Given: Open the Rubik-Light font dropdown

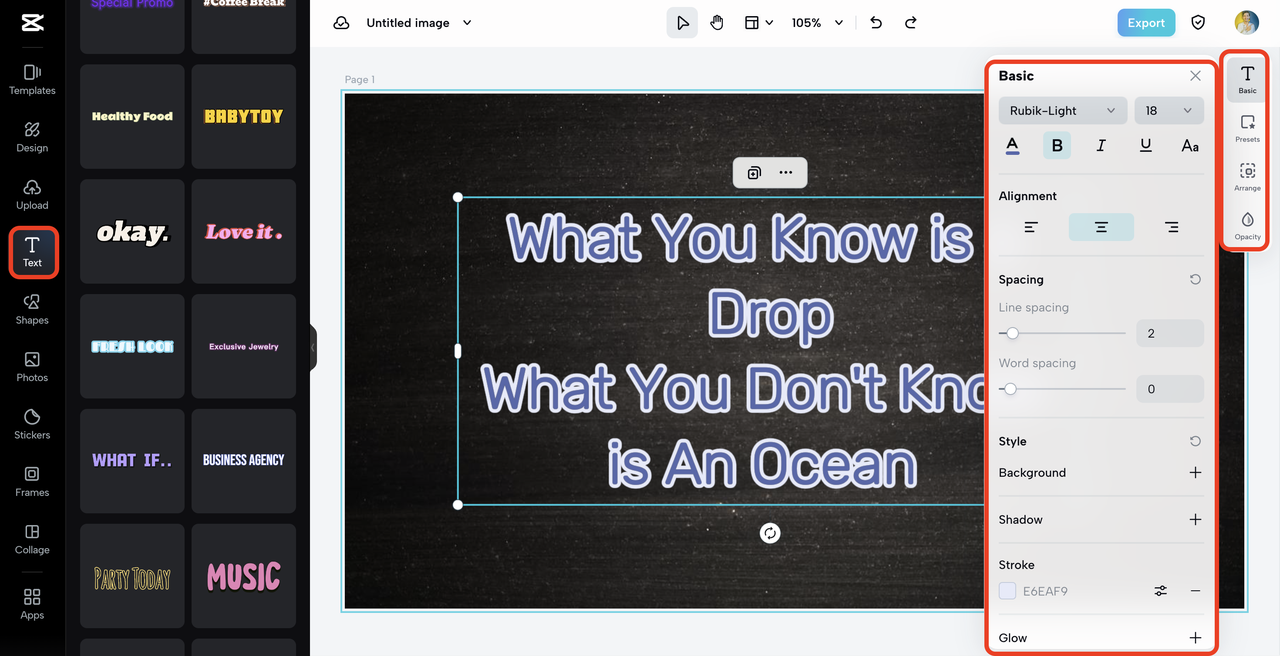Looking at the screenshot, I should pyautogui.click(x=1062, y=111).
